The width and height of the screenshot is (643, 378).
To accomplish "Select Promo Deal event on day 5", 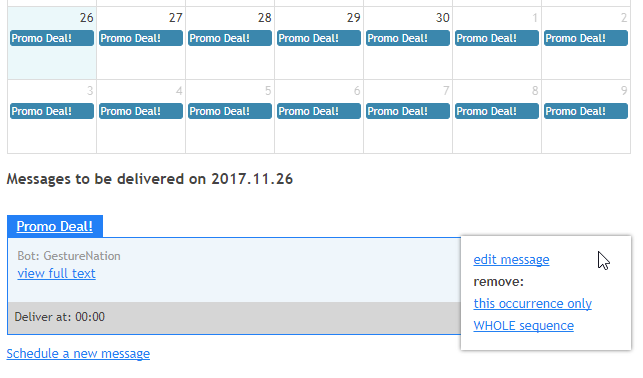I will click(230, 111).
